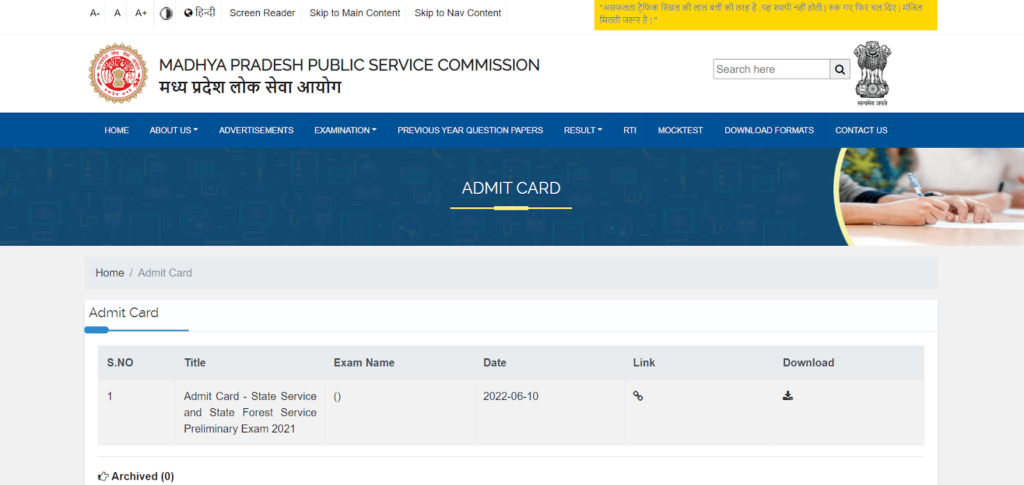The image size is (1024, 485).
Task: Click Home breadcrumb link
Action: [x=110, y=273]
